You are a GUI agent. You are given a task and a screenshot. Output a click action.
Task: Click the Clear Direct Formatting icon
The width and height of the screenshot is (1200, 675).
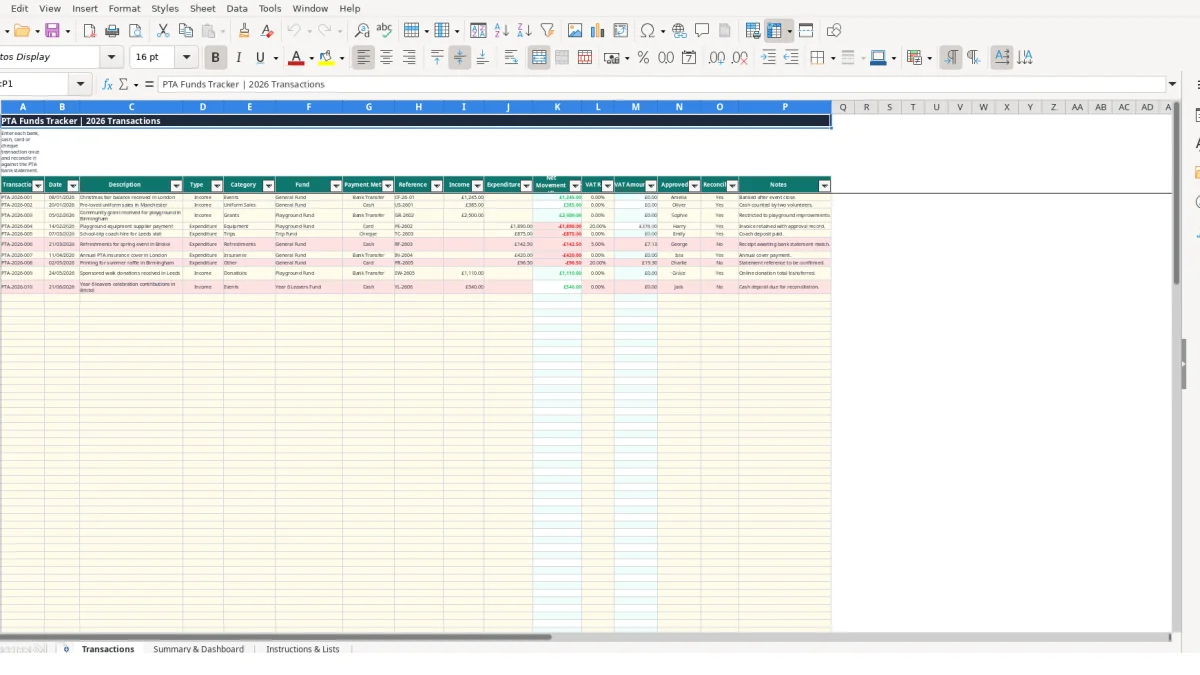pos(267,31)
